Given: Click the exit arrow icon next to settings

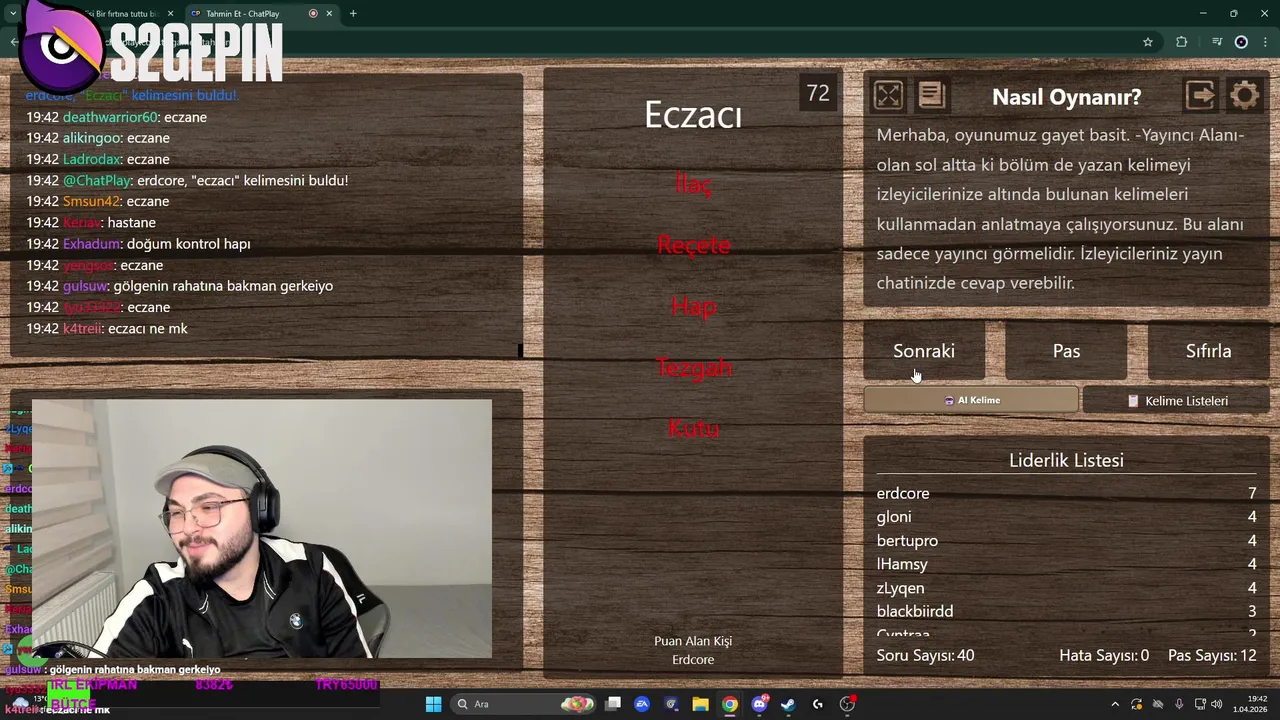Looking at the screenshot, I should [1200, 95].
